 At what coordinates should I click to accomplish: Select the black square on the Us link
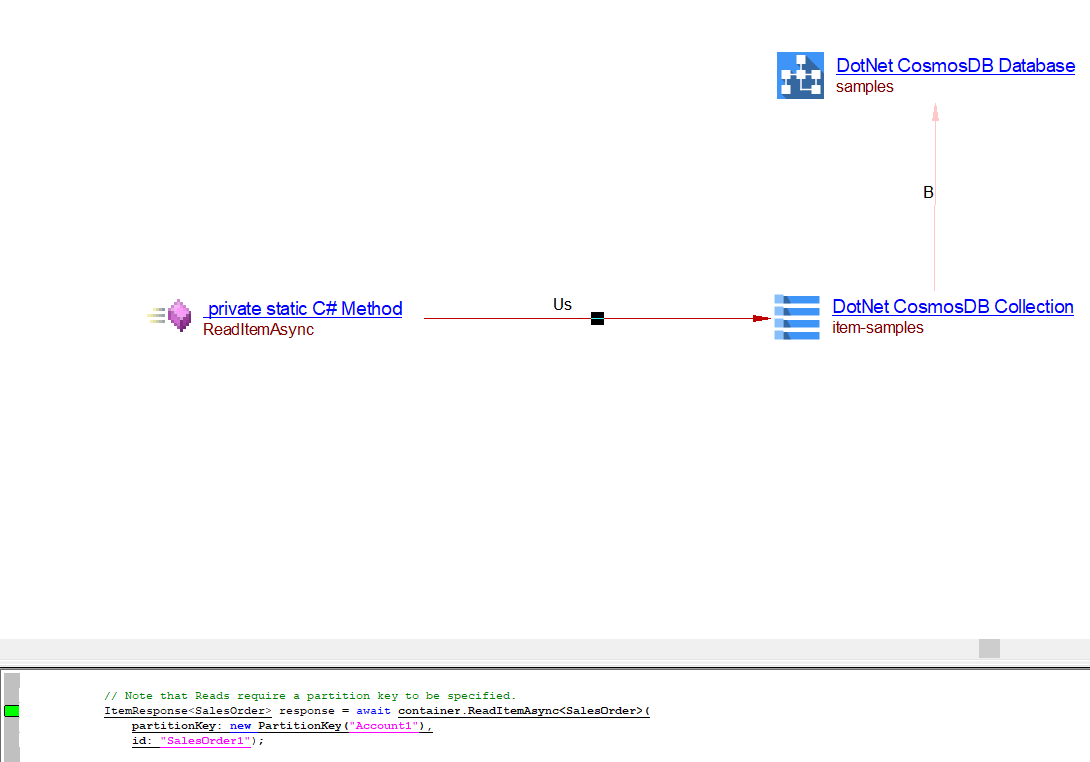point(597,319)
